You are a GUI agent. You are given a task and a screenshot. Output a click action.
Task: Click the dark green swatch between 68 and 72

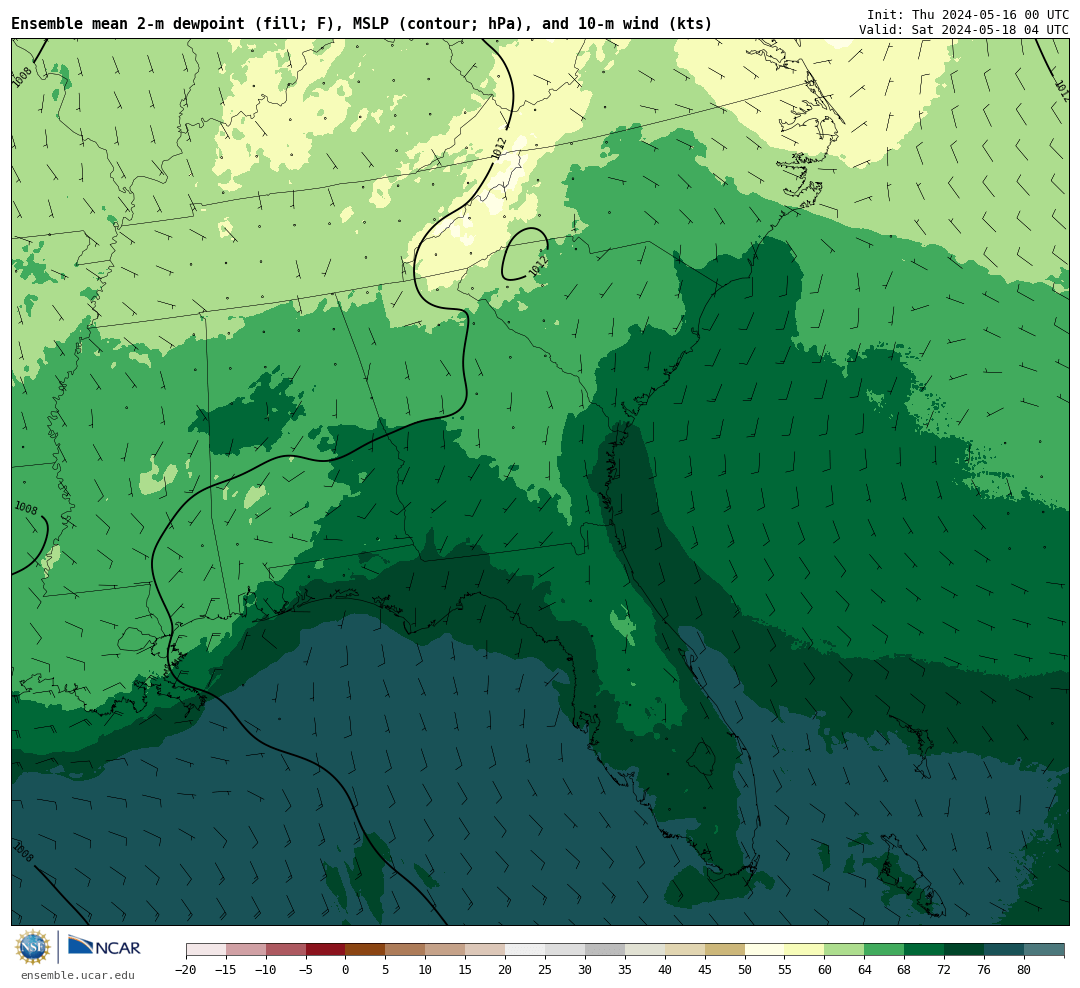point(925,950)
